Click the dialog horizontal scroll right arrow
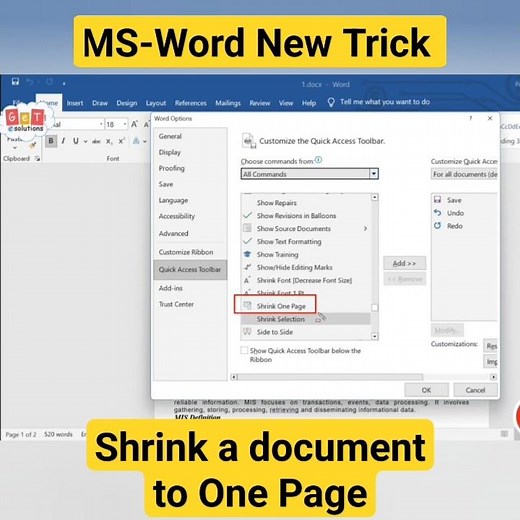The height and width of the screenshot is (520, 520). pyautogui.click(x=493, y=377)
